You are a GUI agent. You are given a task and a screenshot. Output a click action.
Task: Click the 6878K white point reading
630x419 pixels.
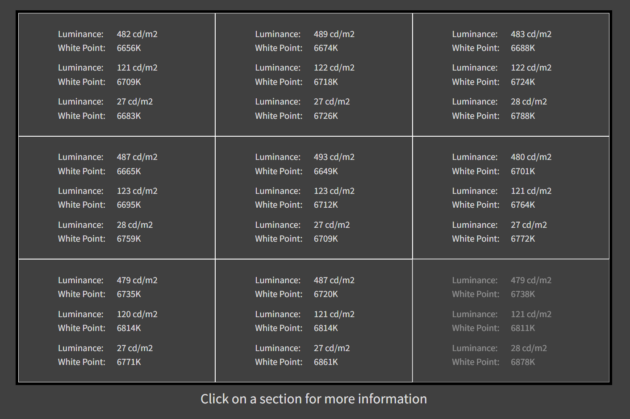(523, 362)
